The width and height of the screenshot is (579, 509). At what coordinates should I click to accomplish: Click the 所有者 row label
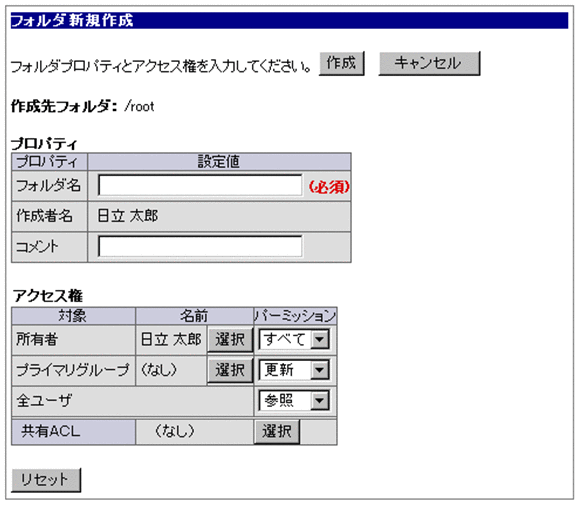pyautogui.click(x=37, y=339)
